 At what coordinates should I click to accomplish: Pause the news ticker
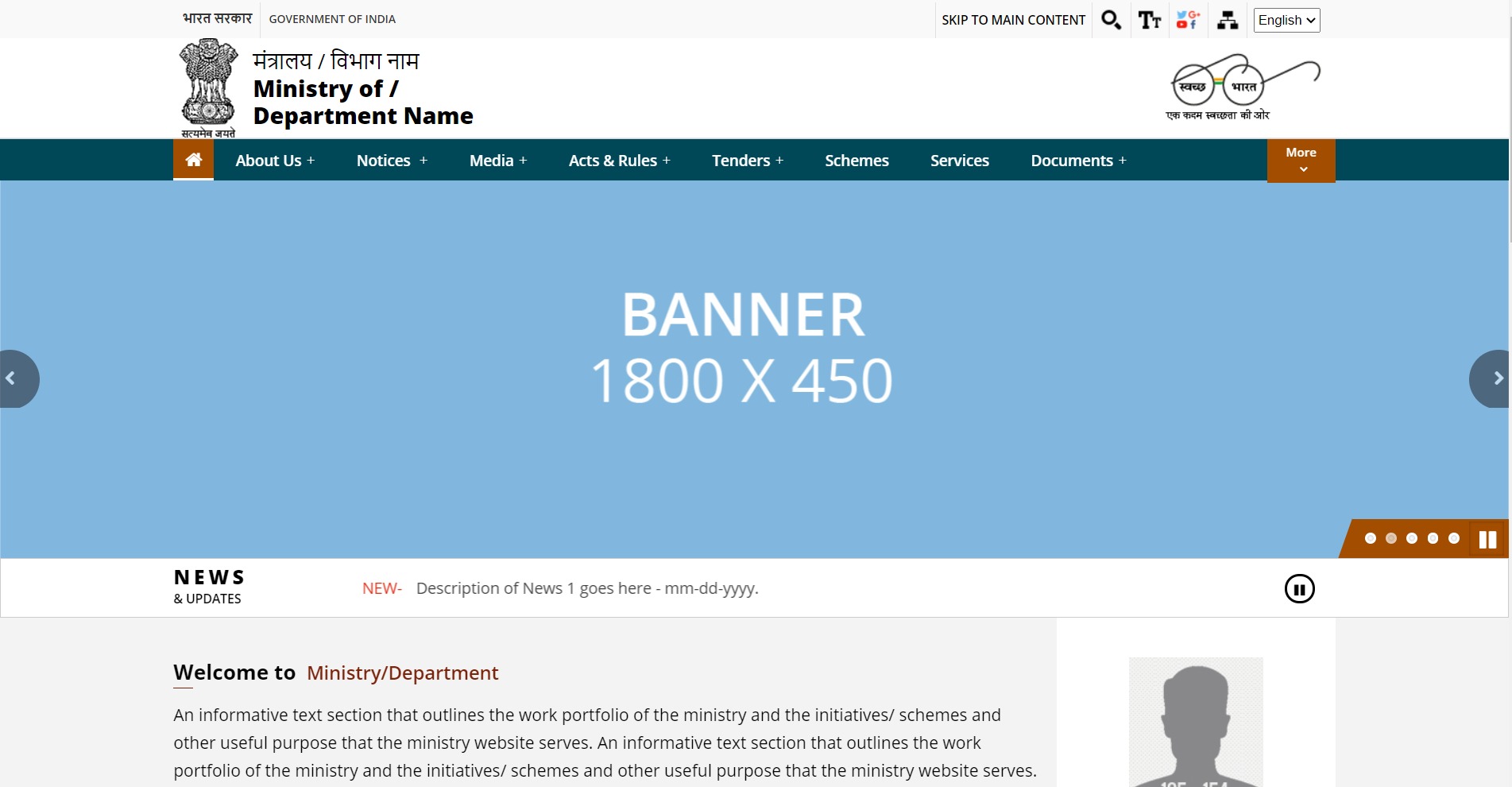click(1299, 589)
